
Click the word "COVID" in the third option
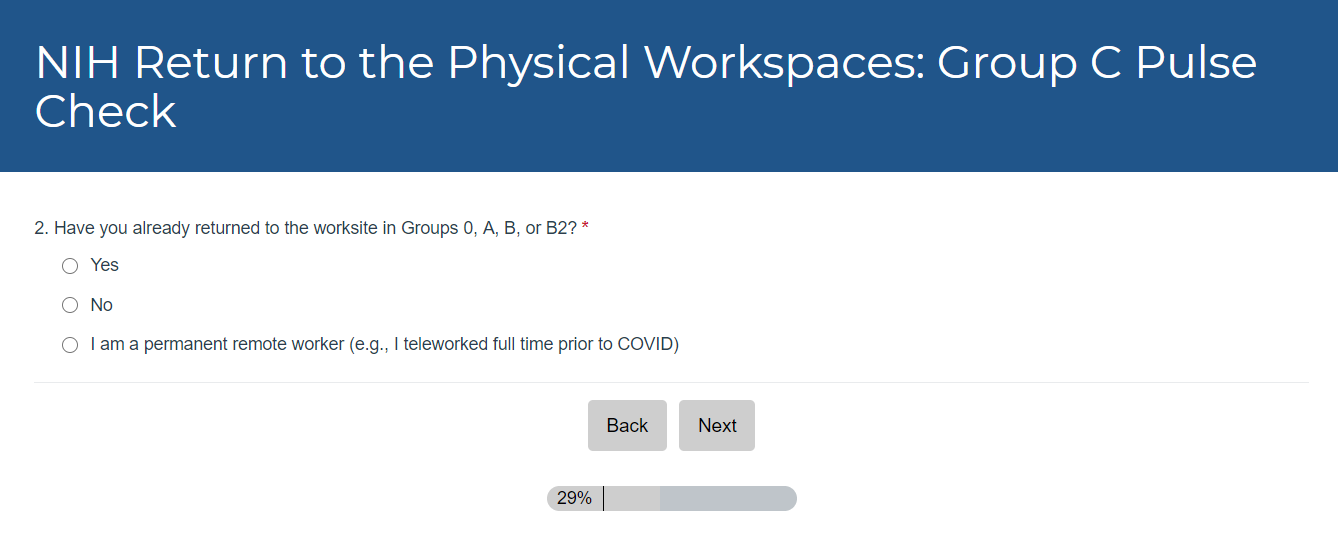[645, 345]
